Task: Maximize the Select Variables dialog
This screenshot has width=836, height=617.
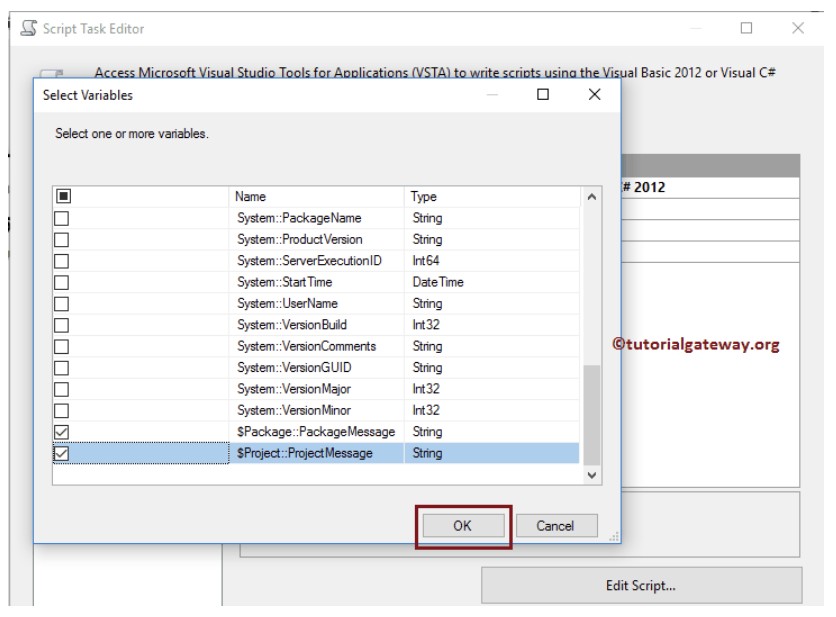Action: 543,94
